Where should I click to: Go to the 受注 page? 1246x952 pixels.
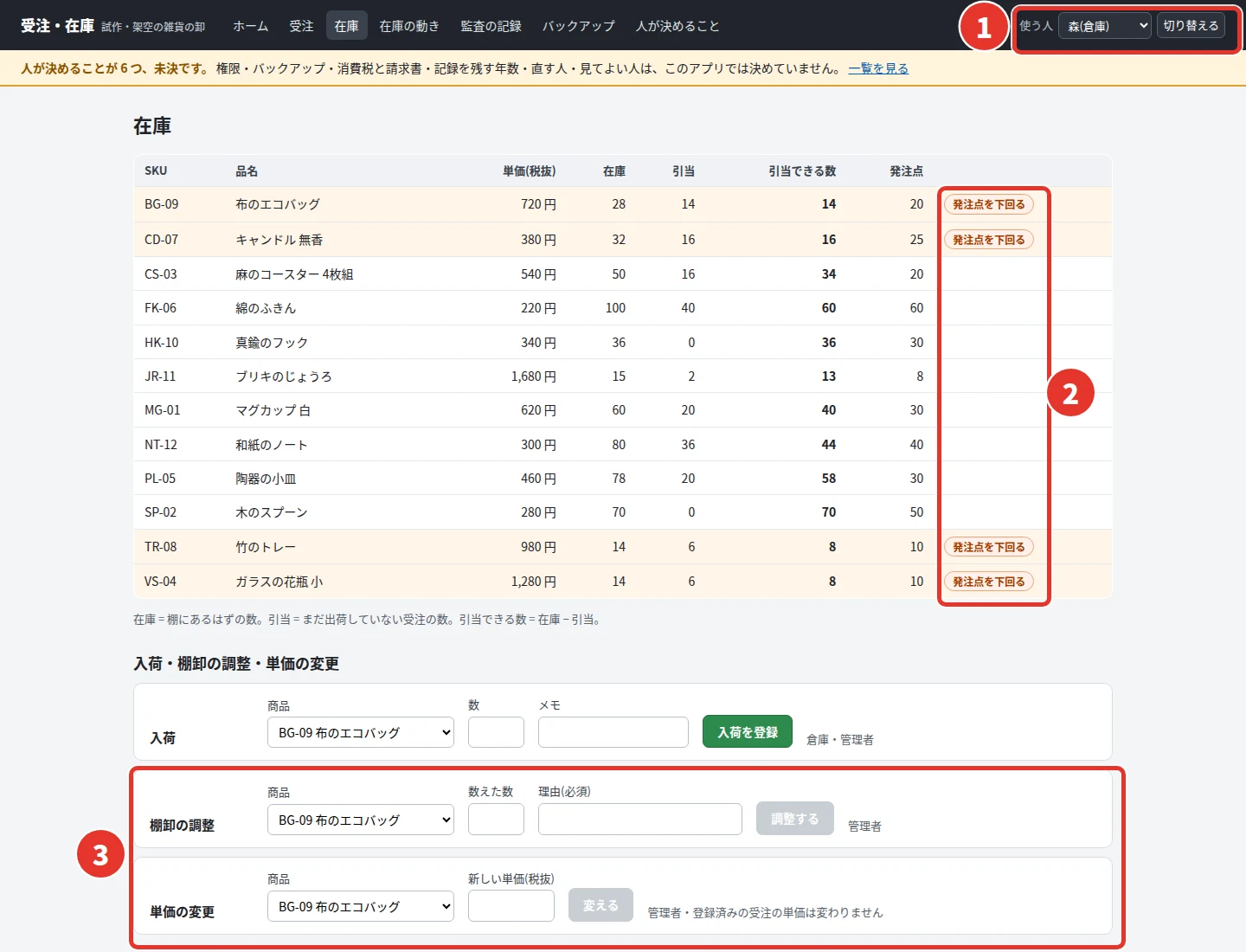(301, 26)
